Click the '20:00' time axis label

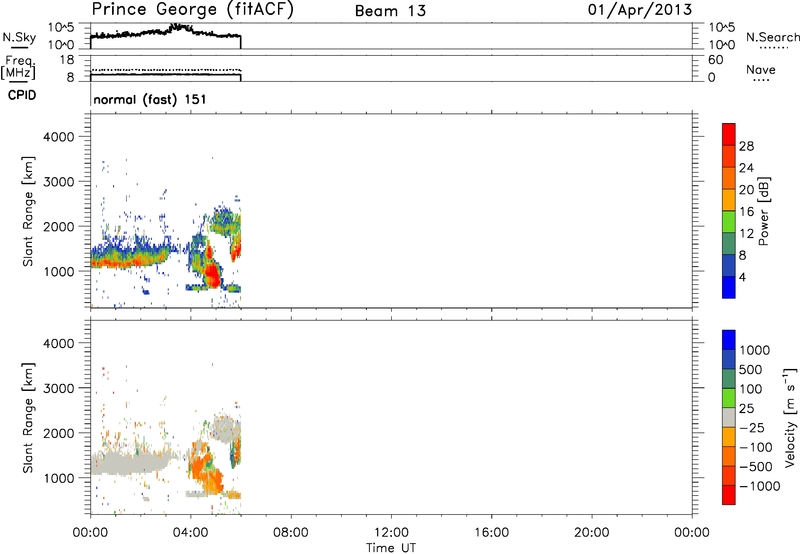pyautogui.click(x=592, y=533)
